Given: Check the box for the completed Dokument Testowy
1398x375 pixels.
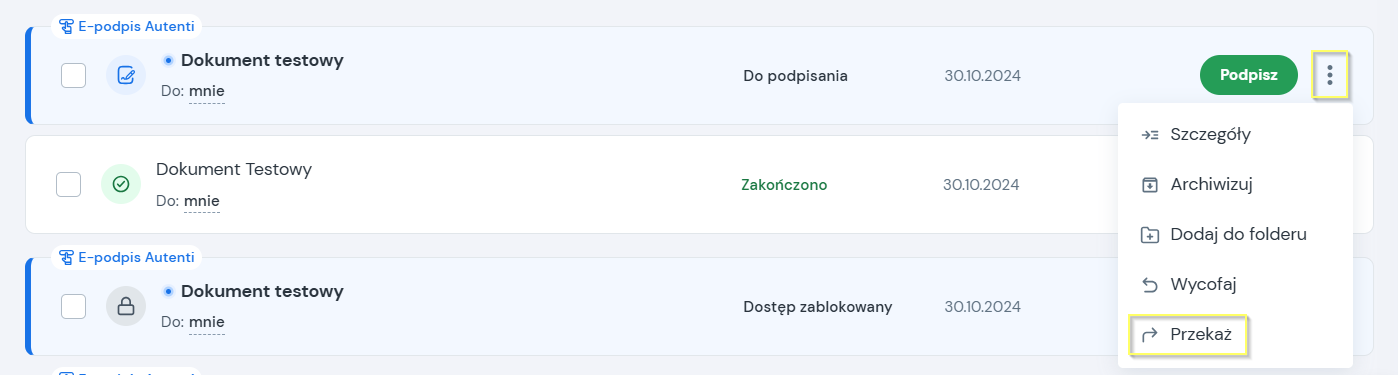Looking at the screenshot, I should pyautogui.click(x=69, y=184).
